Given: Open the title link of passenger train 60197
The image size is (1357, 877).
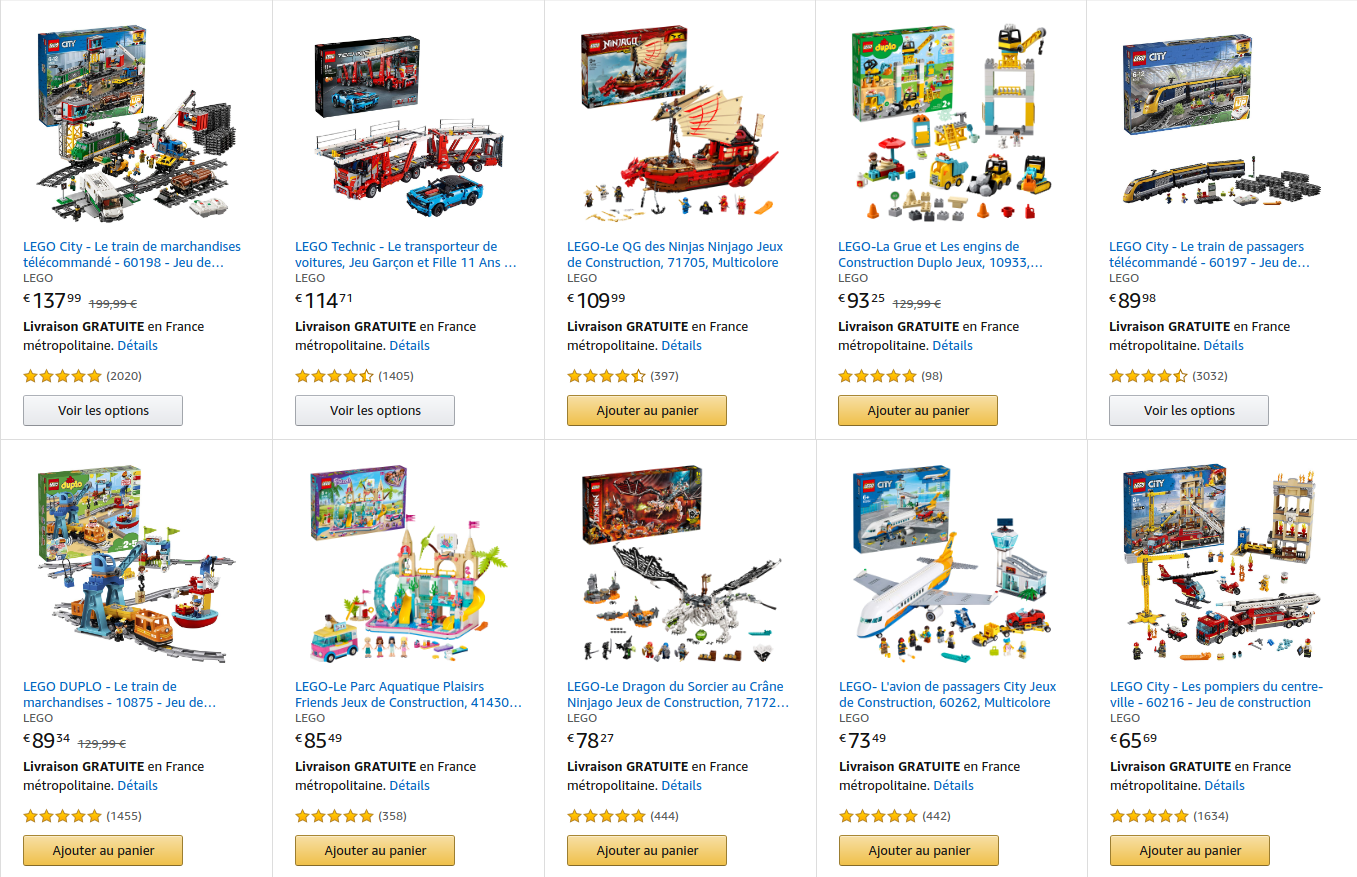Looking at the screenshot, I should pos(1209,254).
